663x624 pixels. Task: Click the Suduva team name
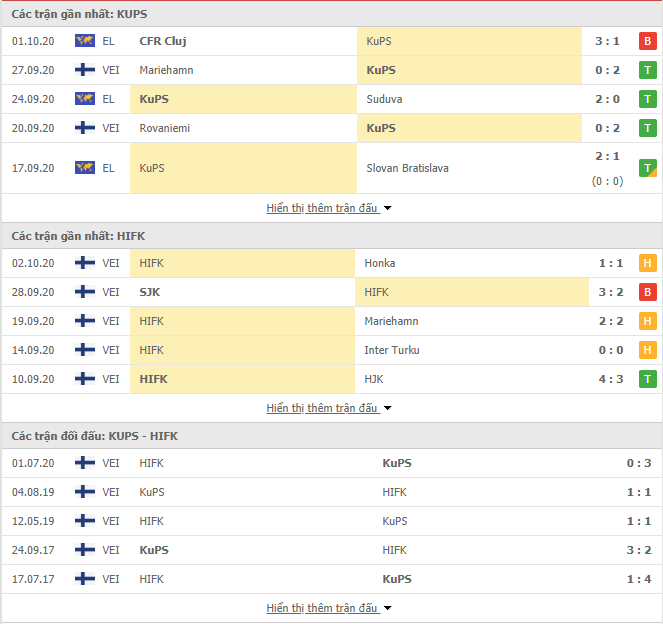point(384,99)
